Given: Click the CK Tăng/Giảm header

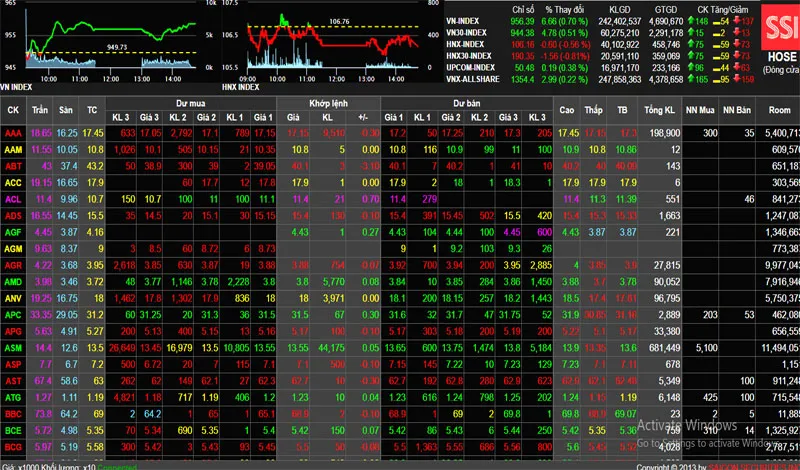Looking at the screenshot, I should click(722, 10).
